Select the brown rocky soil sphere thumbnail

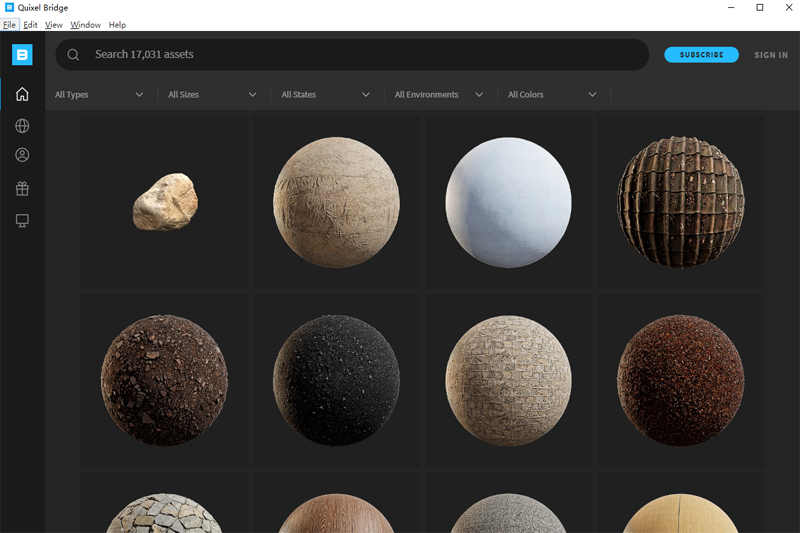pyautogui.click(x=165, y=380)
